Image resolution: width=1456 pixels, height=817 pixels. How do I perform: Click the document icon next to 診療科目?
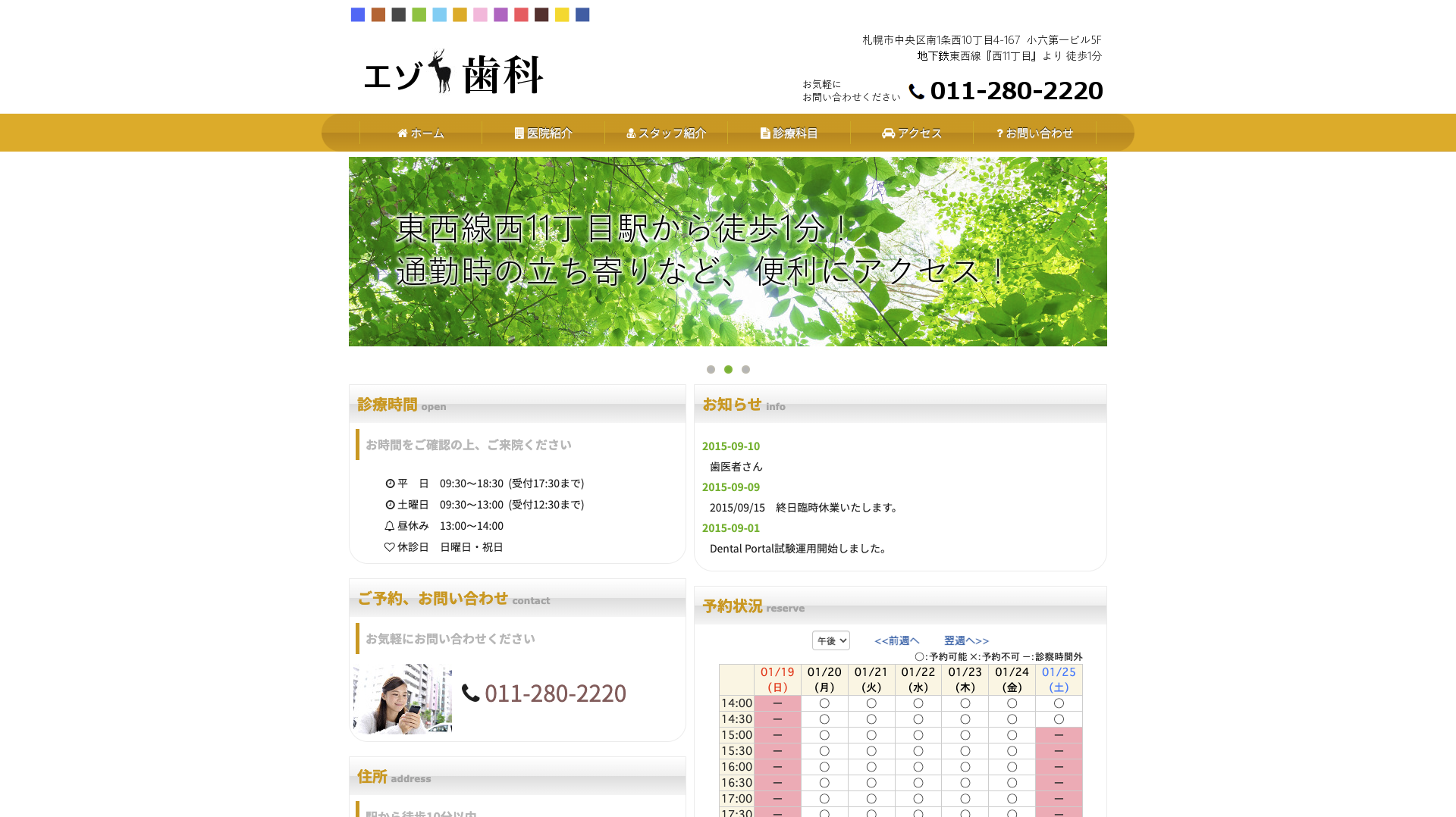pos(764,133)
